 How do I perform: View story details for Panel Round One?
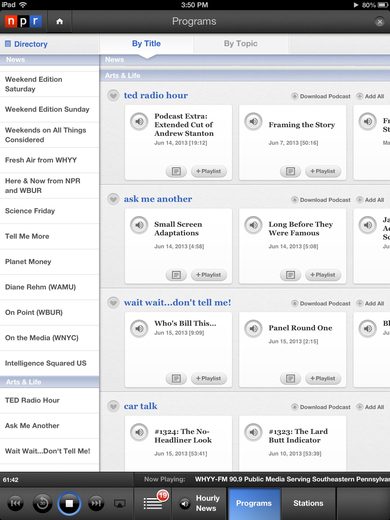pos(291,379)
